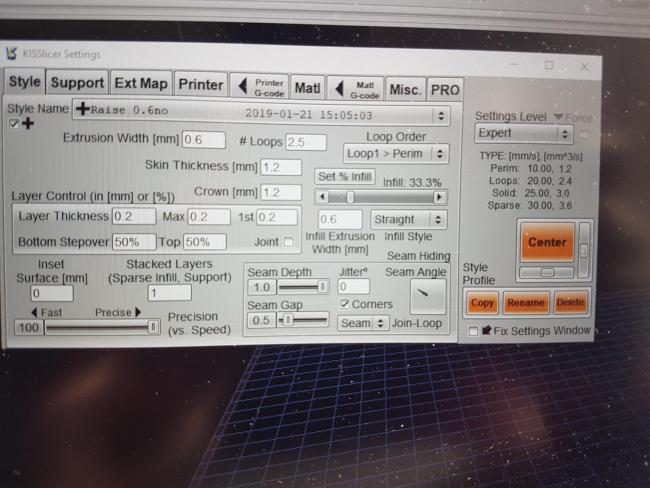650x488 pixels.
Task: Click the infill slider left arrow
Action: point(322,197)
